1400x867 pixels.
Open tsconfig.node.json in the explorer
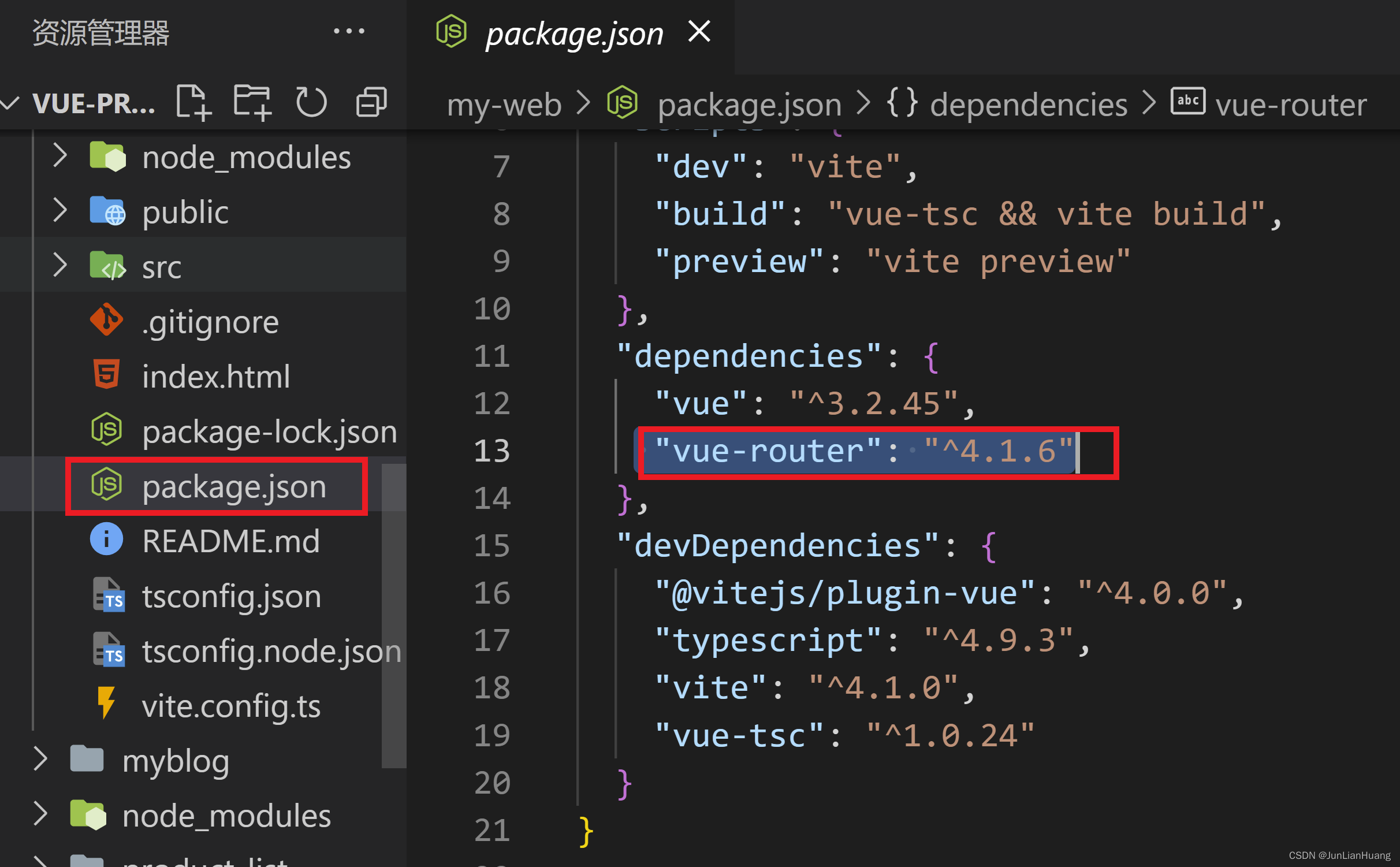(x=271, y=650)
